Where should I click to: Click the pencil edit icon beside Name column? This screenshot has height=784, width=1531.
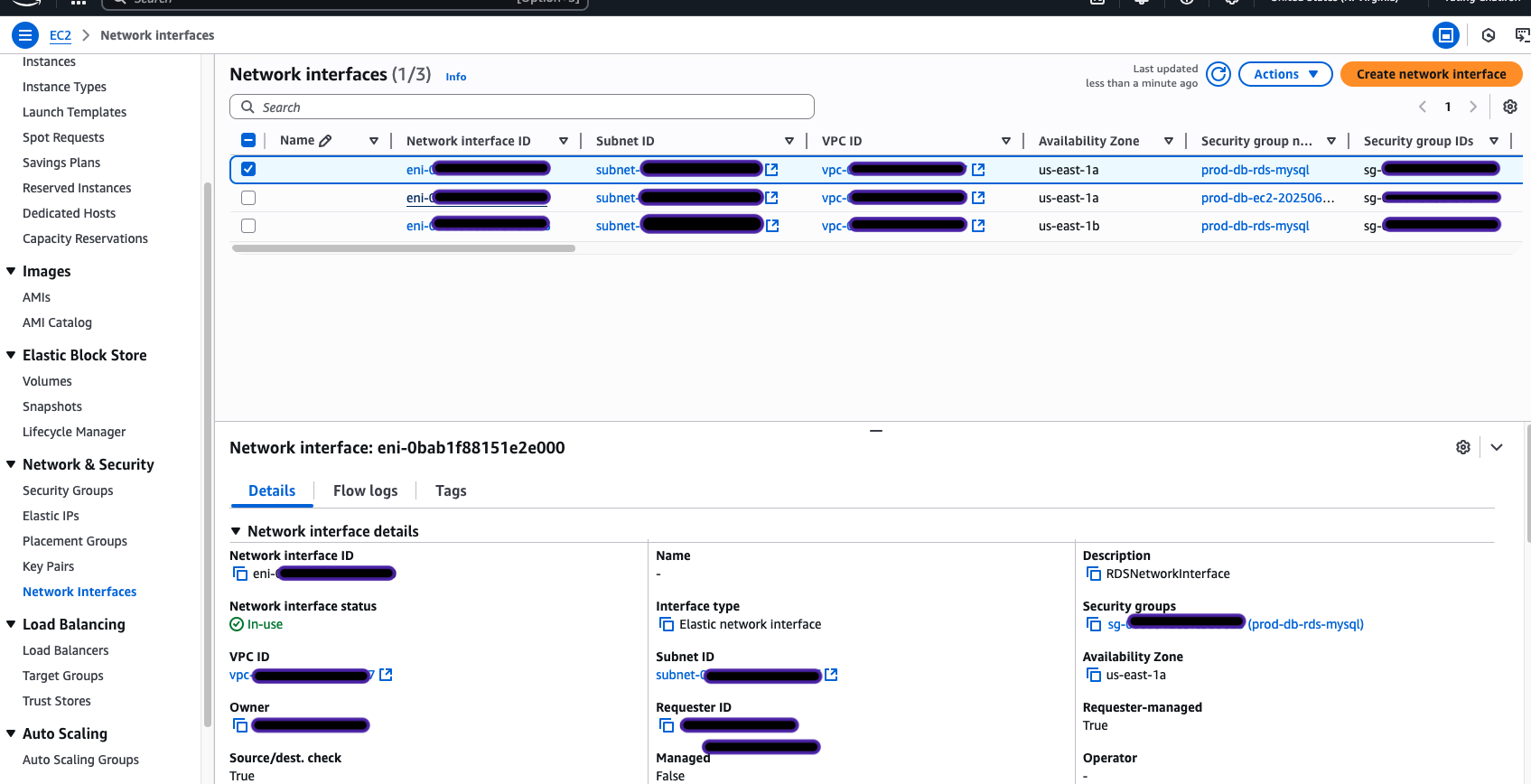click(325, 141)
